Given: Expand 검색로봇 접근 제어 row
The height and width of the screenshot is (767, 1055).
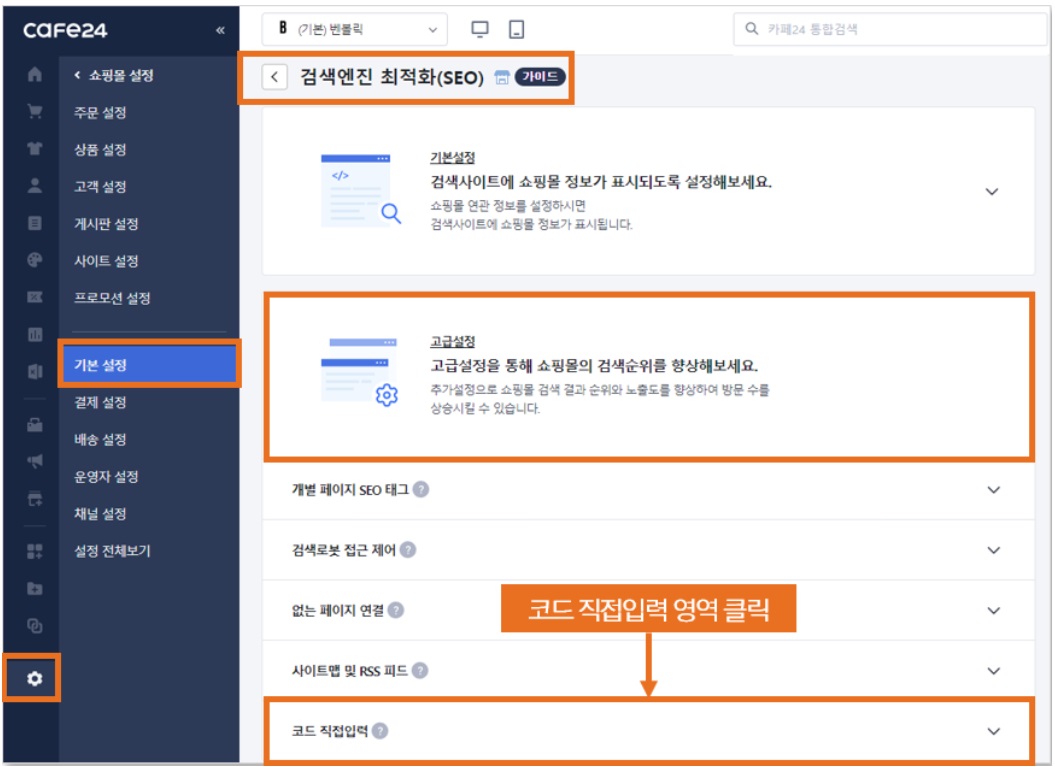Looking at the screenshot, I should point(994,550).
